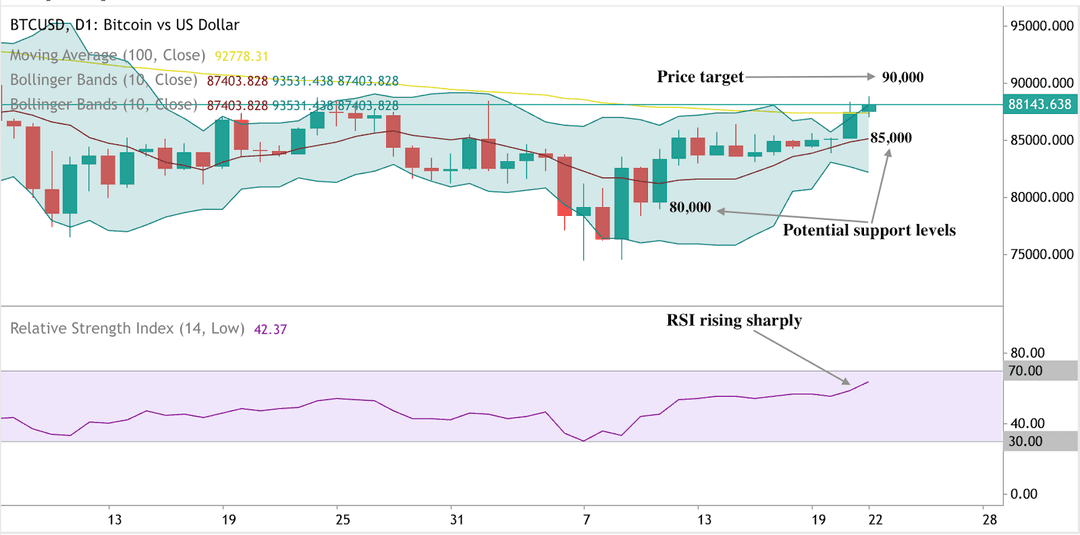Image resolution: width=1080 pixels, height=535 pixels.
Task: Click the Moving Average value 92778.31
Action: (x=241, y=54)
